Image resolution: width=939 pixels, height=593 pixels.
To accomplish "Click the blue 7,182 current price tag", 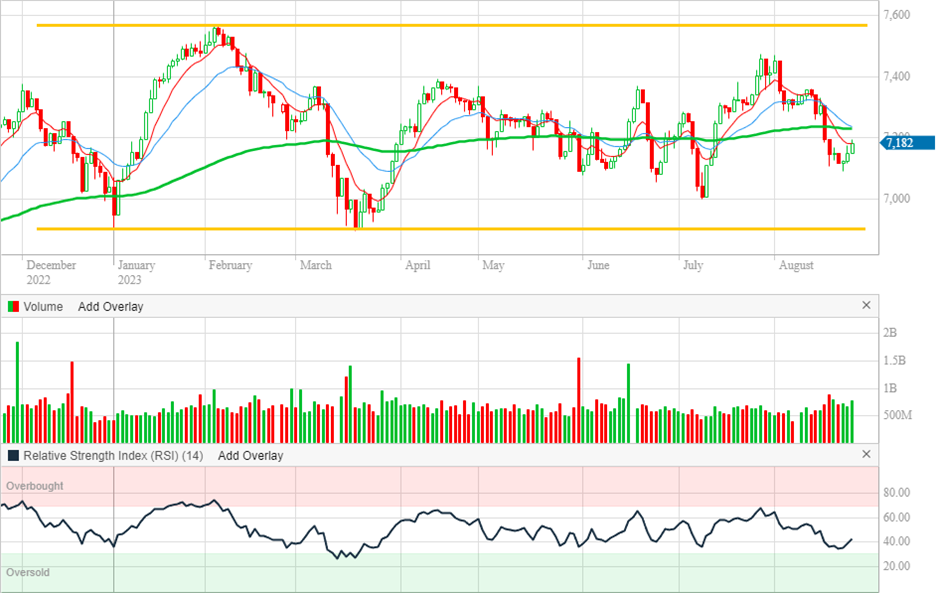I will click(x=906, y=144).
